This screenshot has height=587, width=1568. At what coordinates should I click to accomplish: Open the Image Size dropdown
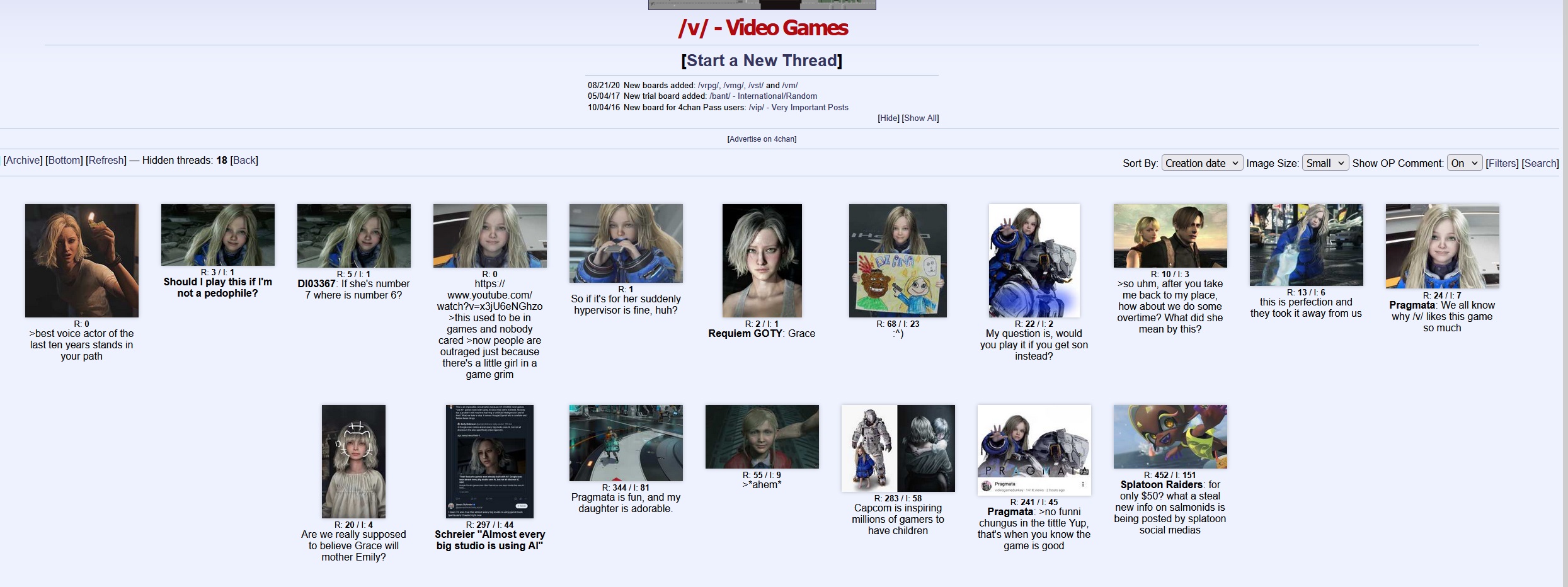click(x=1325, y=163)
